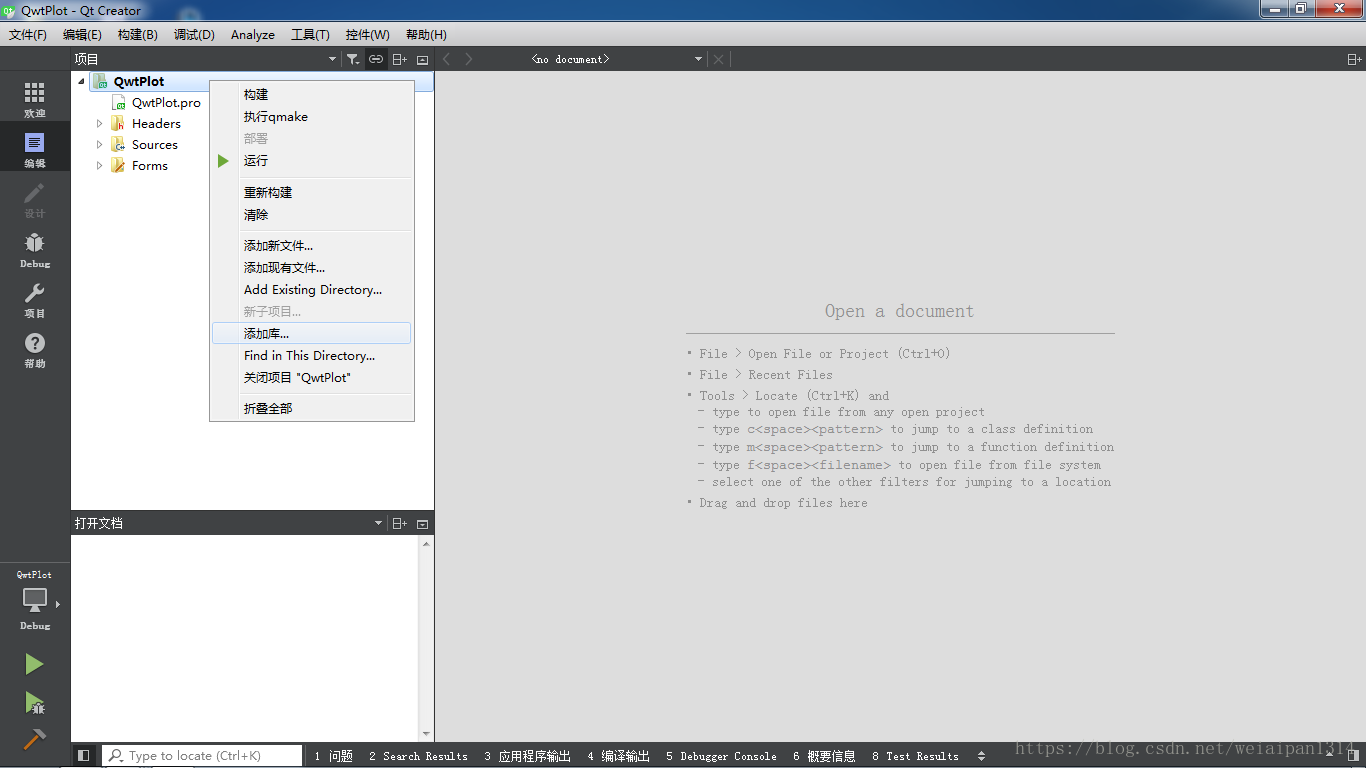Choose Find in This Directory... entry
The width and height of the screenshot is (1366, 768).
pos(312,356)
